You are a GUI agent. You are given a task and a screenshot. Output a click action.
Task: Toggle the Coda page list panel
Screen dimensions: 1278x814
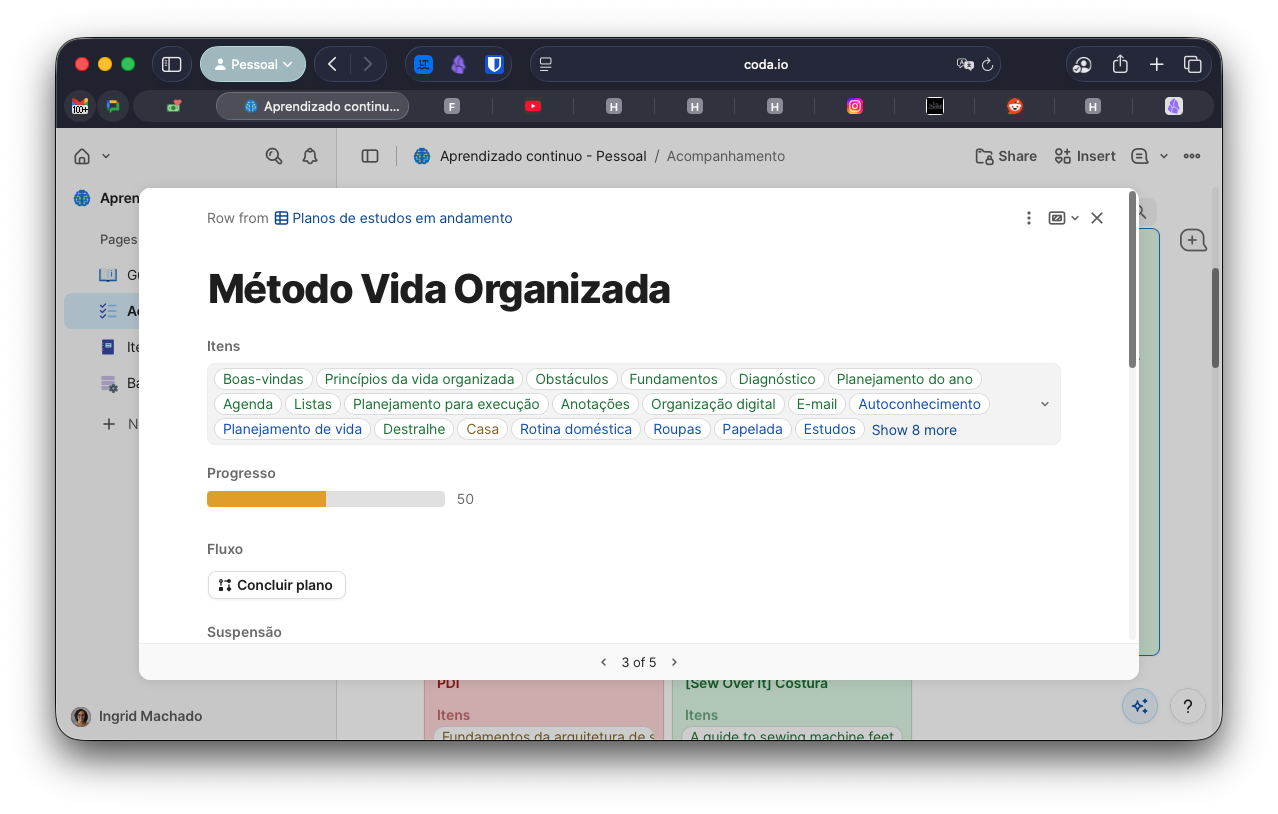(370, 156)
